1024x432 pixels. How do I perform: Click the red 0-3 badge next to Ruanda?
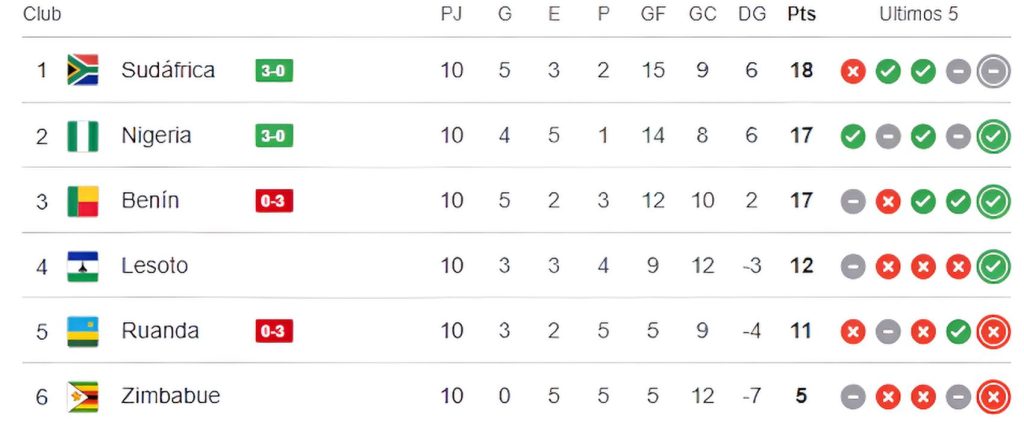point(274,331)
